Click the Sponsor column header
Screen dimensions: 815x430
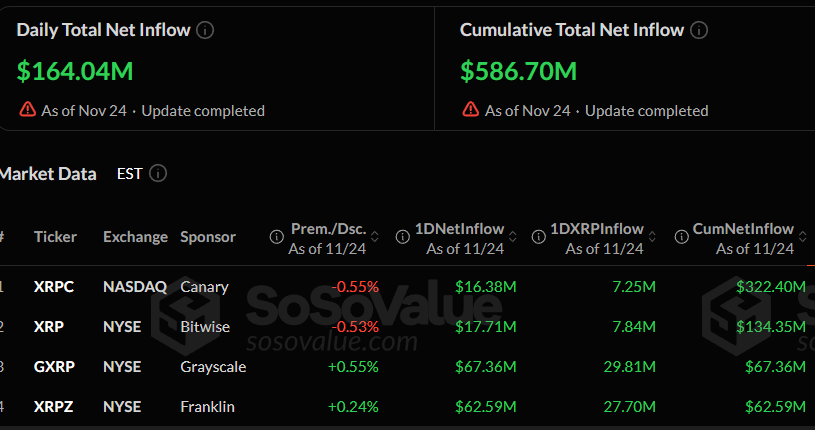point(208,237)
